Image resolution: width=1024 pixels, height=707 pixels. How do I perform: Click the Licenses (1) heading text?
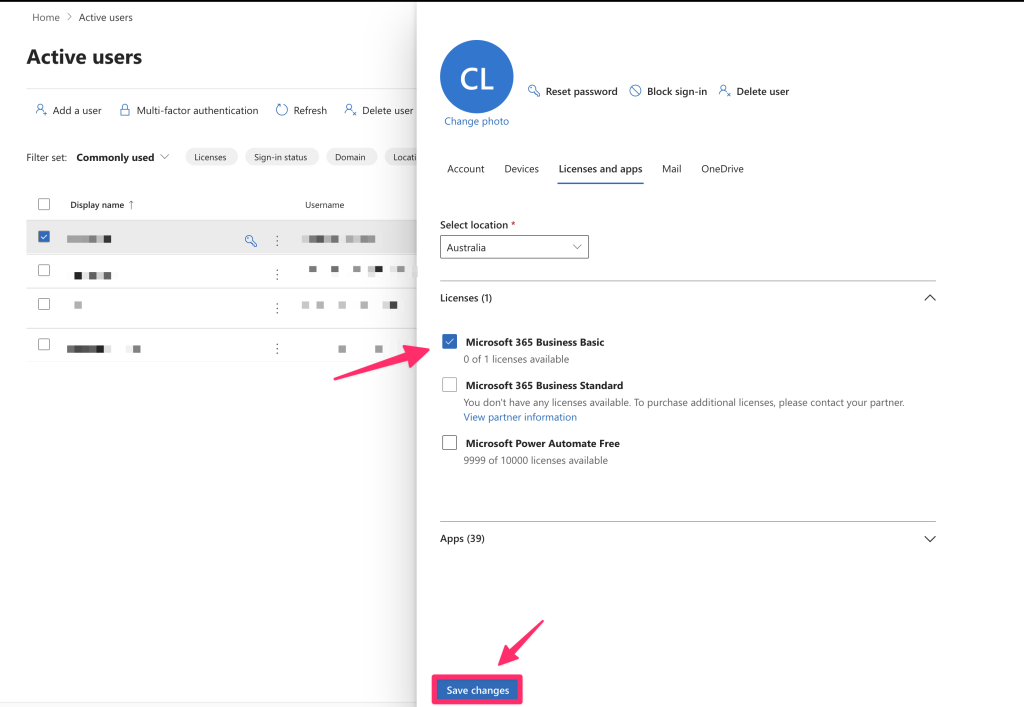(466, 298)
